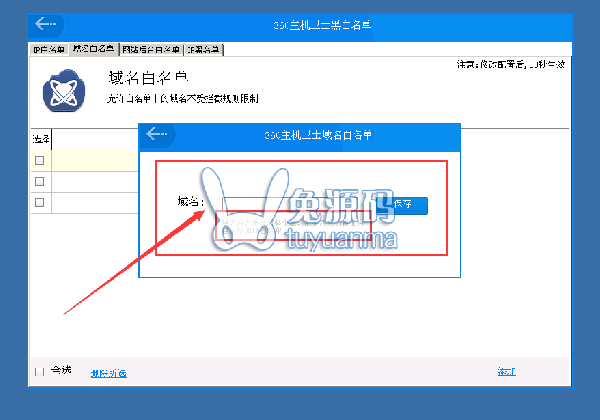The width and height of the screenshot is (600, 420).
Task: Click the 选择 column header
Action: pyautogui.click(x=41, y=139)
